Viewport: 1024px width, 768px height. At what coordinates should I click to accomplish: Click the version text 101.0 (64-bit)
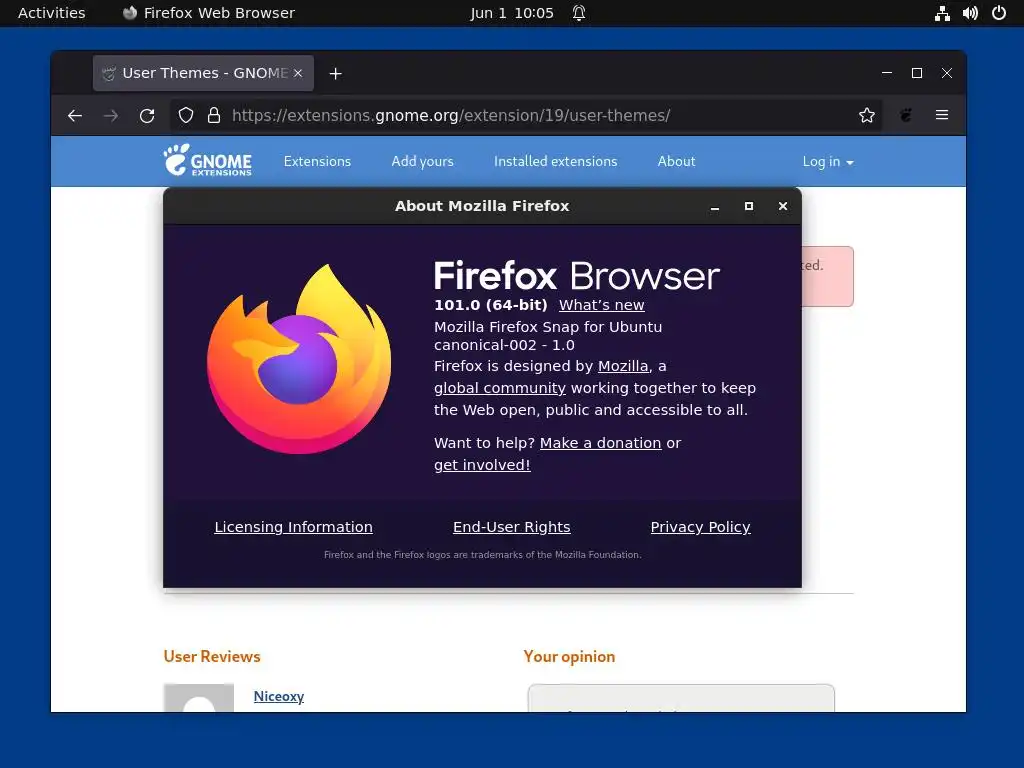tap(490, 305)
